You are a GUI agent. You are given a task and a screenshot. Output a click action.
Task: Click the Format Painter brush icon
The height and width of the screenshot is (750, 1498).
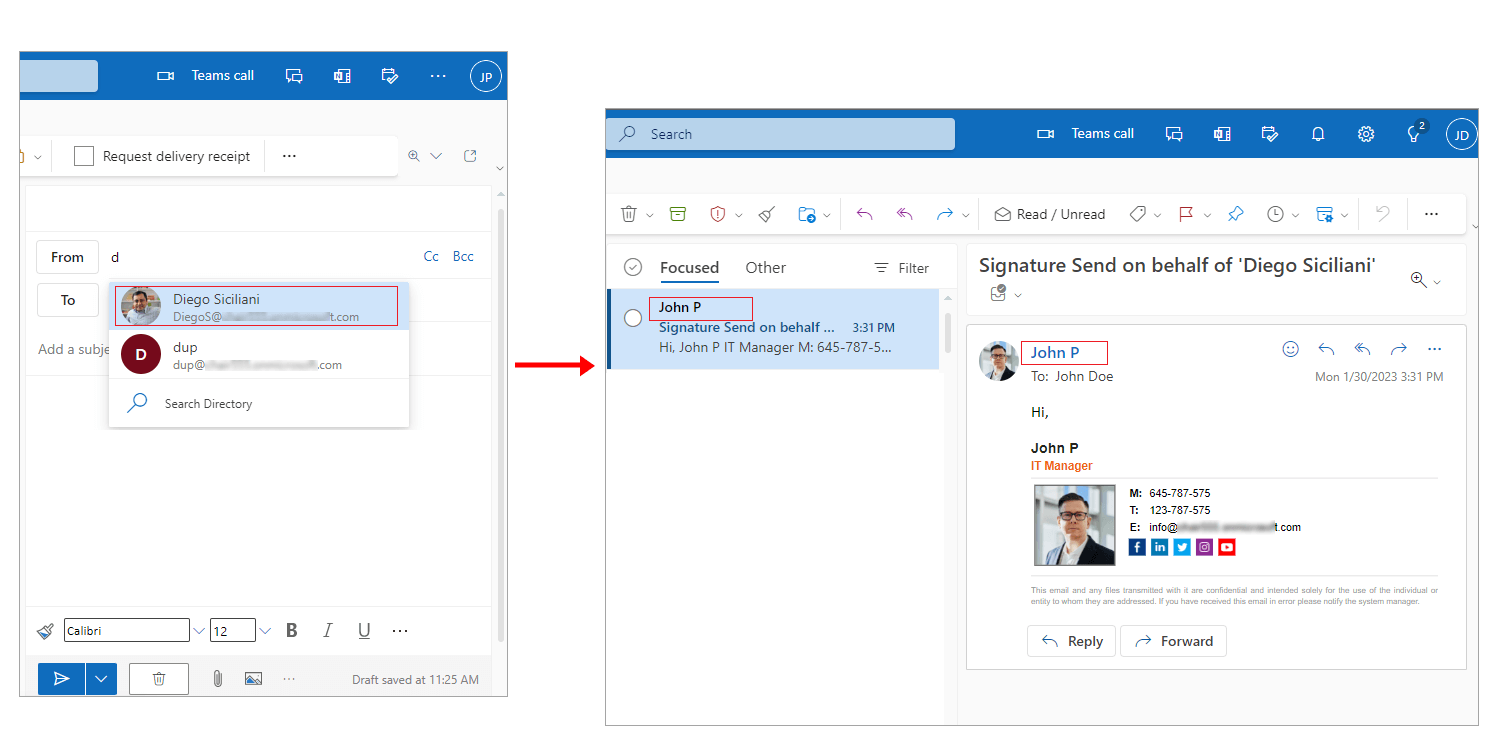pyautogui.click(x=45, y=631)
